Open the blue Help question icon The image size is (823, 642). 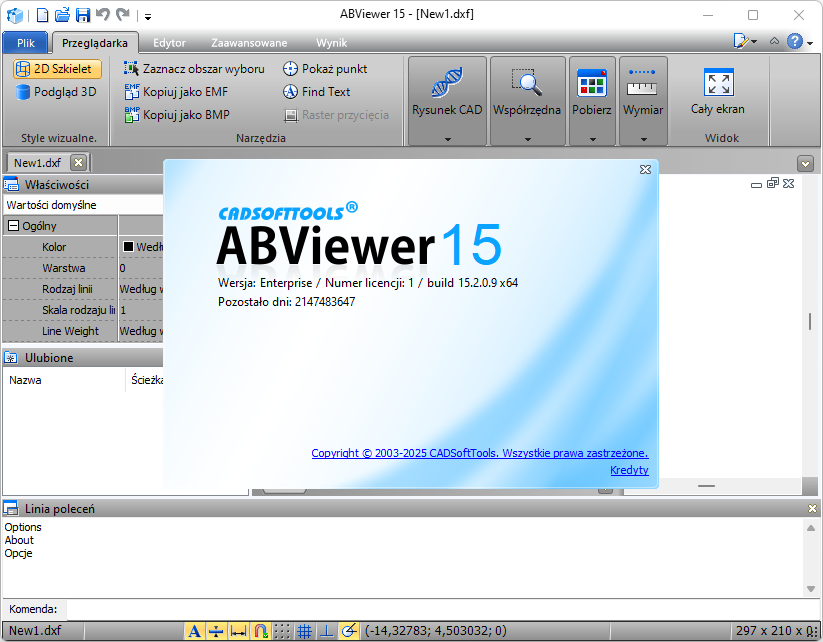795,41
